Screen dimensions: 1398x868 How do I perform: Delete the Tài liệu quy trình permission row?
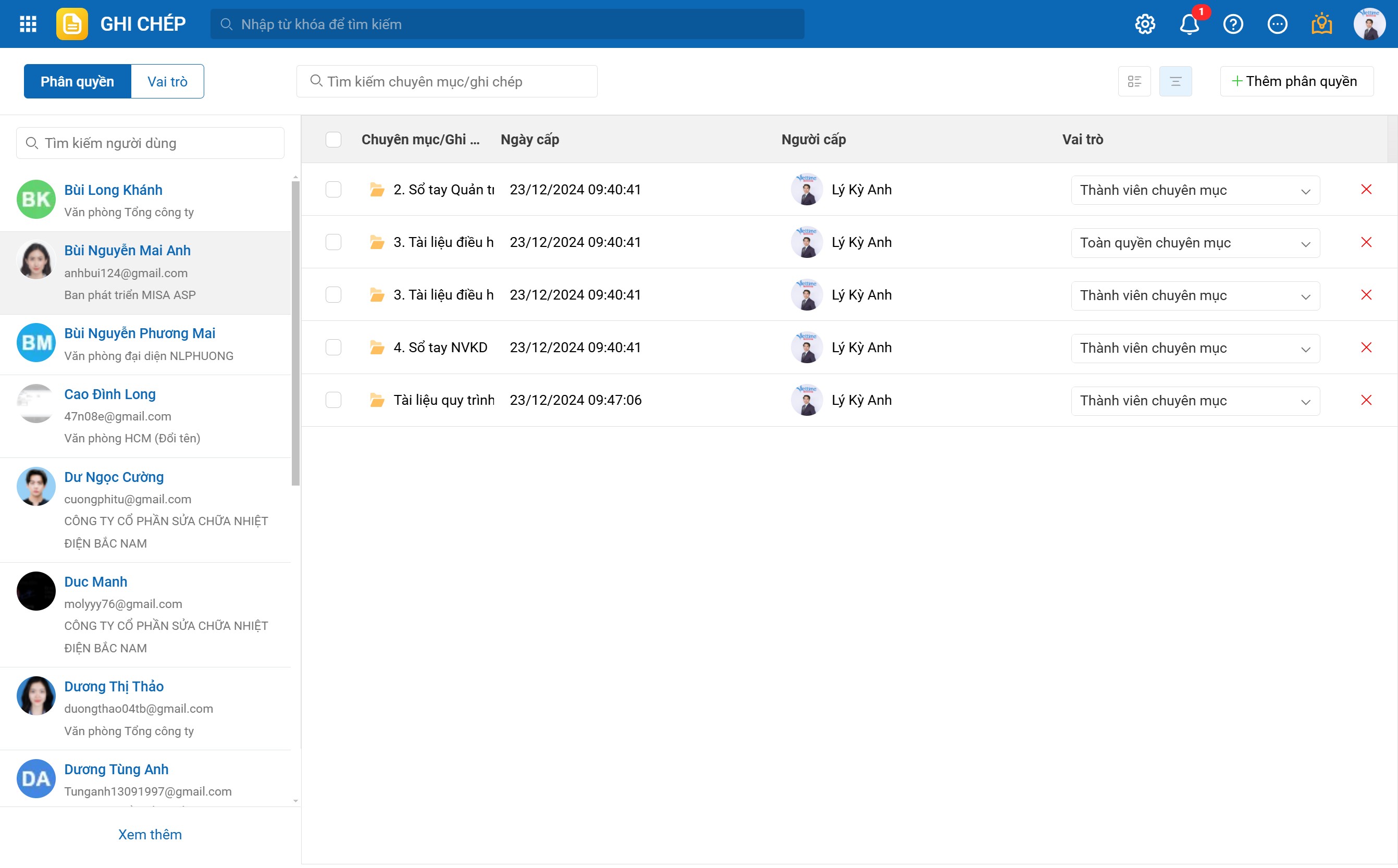click(x=1366, y=400)
